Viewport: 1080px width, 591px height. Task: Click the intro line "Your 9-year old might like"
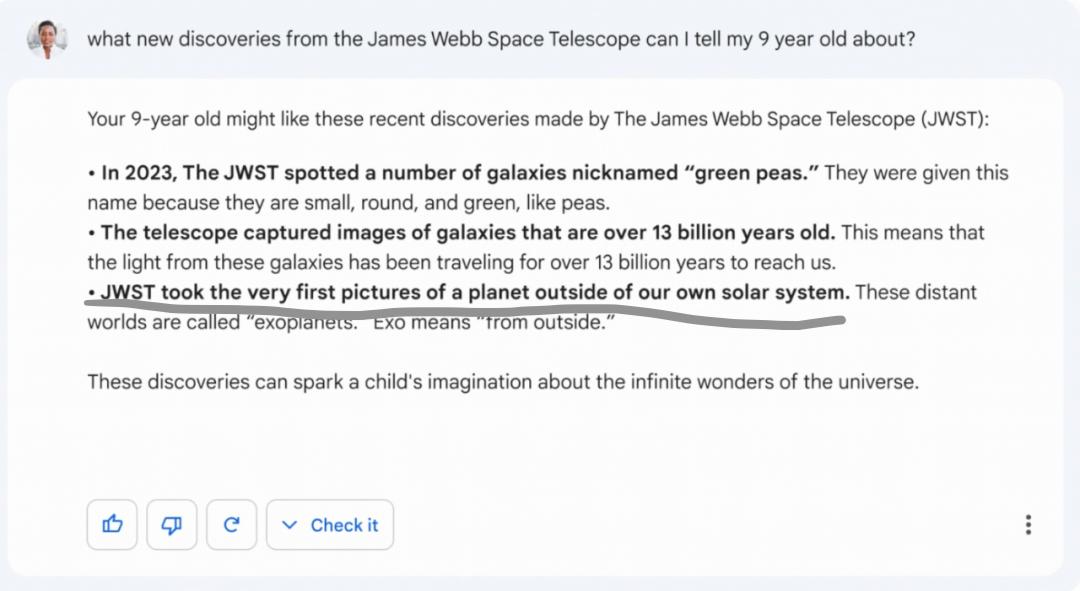200,119
